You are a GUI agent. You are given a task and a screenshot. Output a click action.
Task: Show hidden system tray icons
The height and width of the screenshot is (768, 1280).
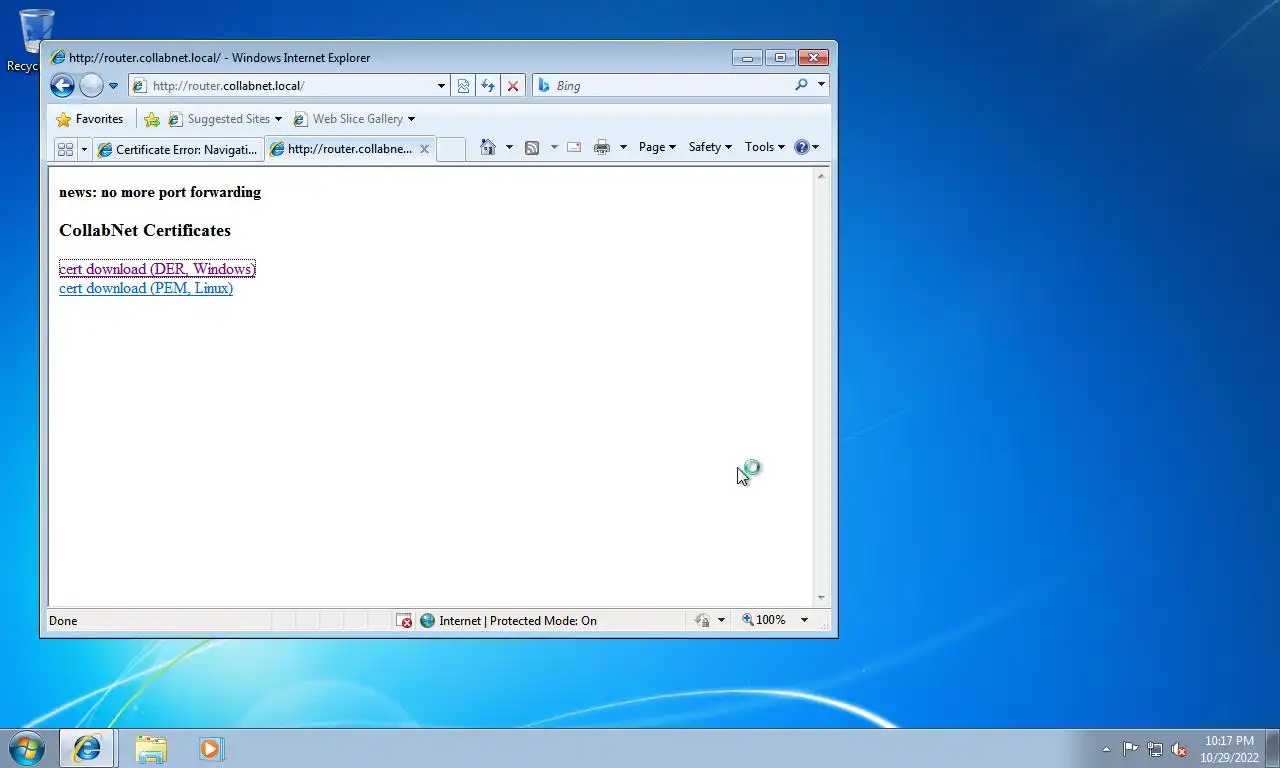pos(1106,749)
